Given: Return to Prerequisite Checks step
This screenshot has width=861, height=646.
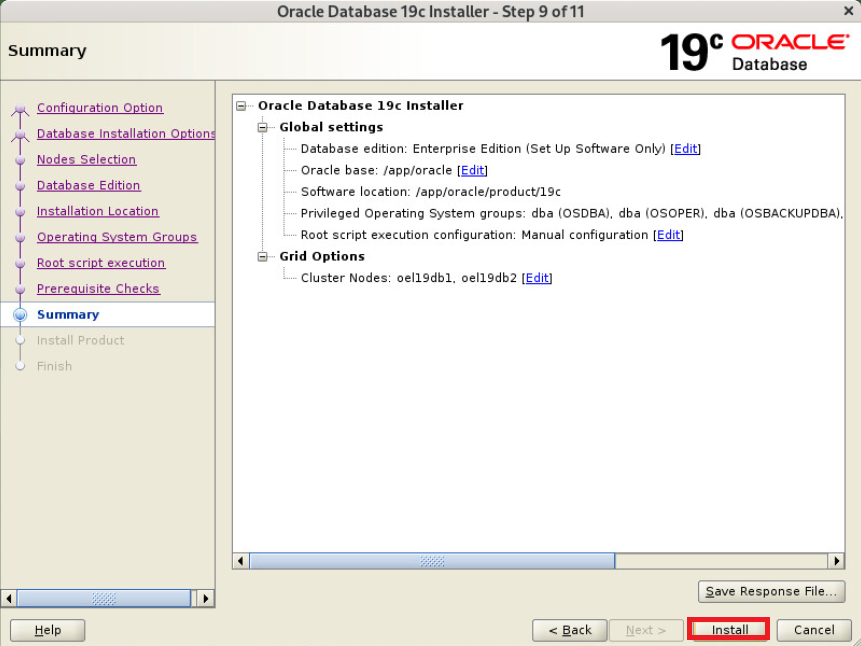Looking at the screenshot, I should click(98, 288).
